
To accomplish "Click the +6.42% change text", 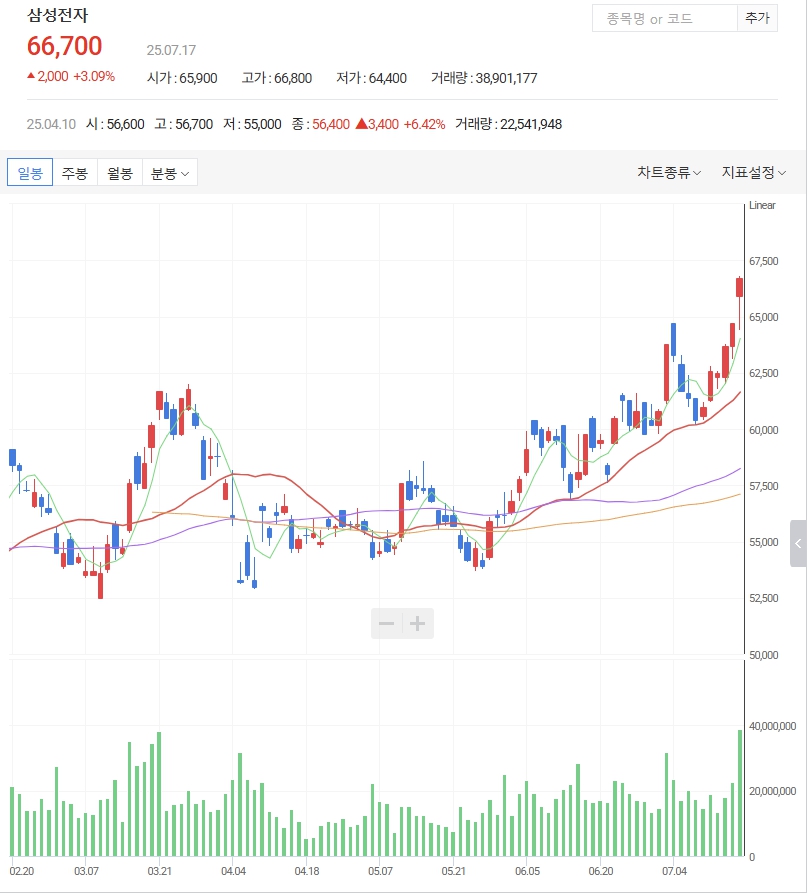I will pos(424,124).
